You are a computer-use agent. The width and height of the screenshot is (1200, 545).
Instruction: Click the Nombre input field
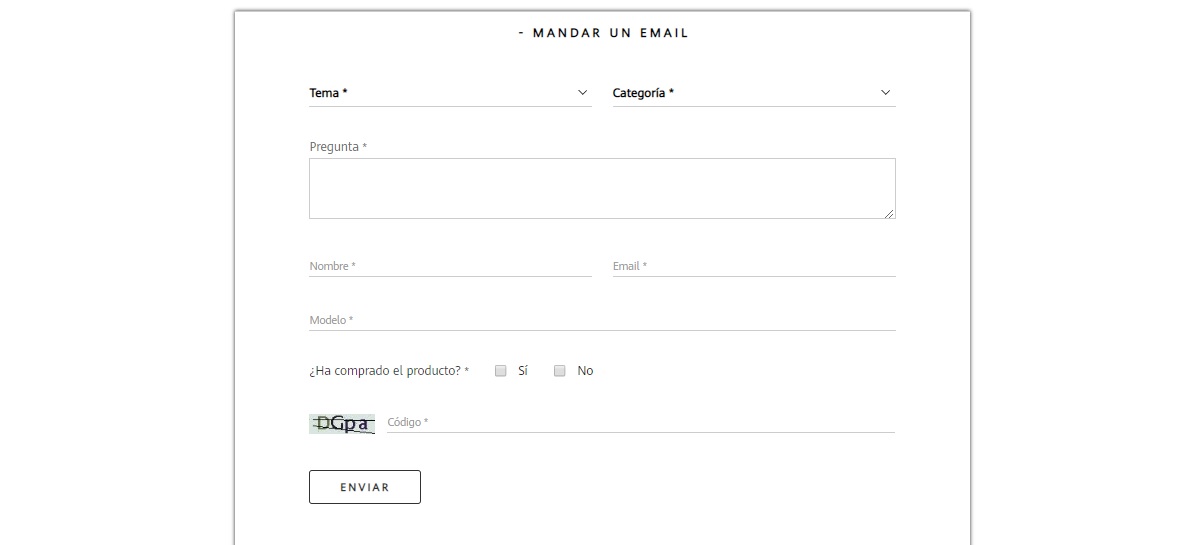(x=450, y=266)
